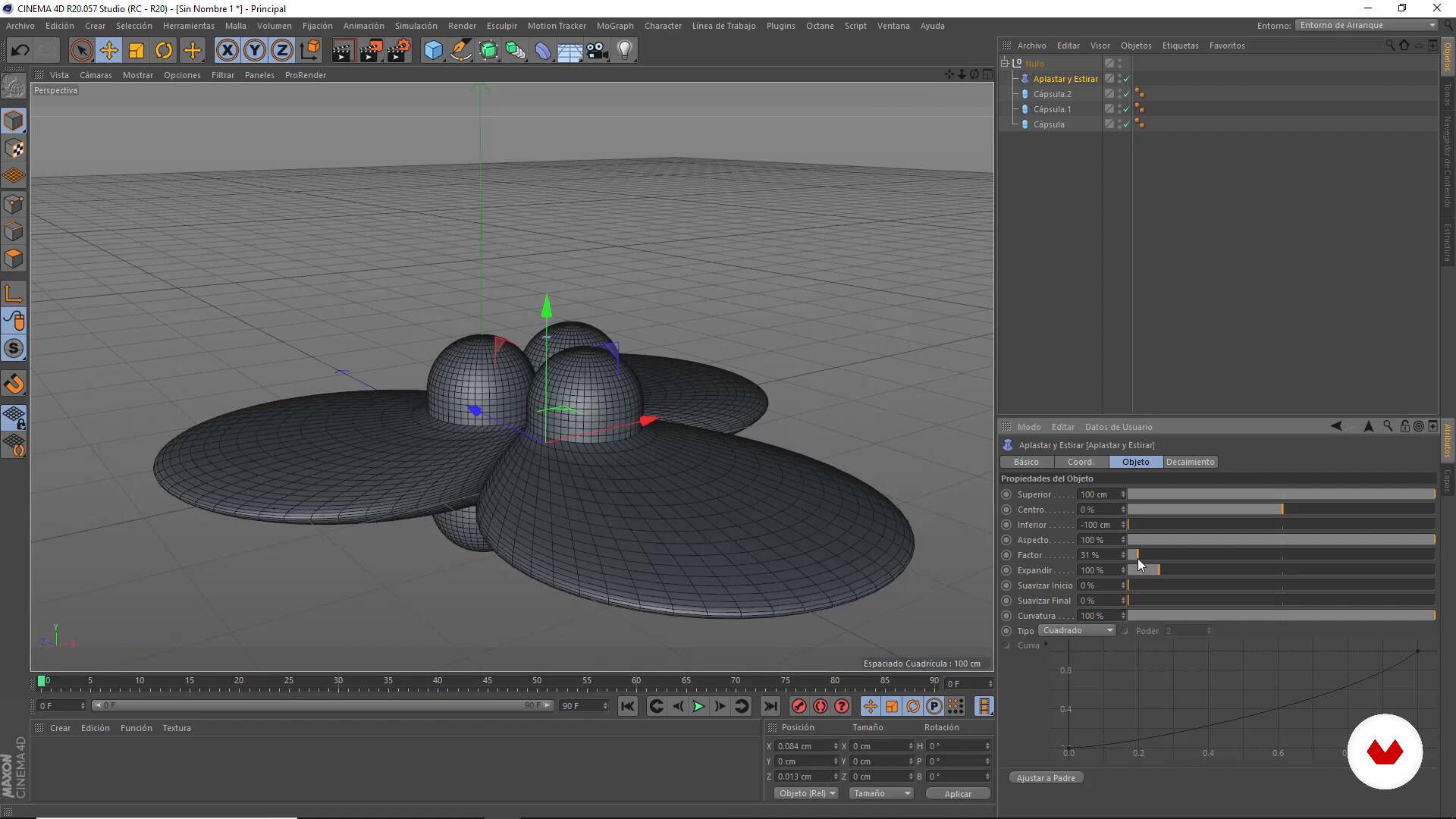Click the Record Active Objects button
The image size is (1456, 819).
(799, 707)
